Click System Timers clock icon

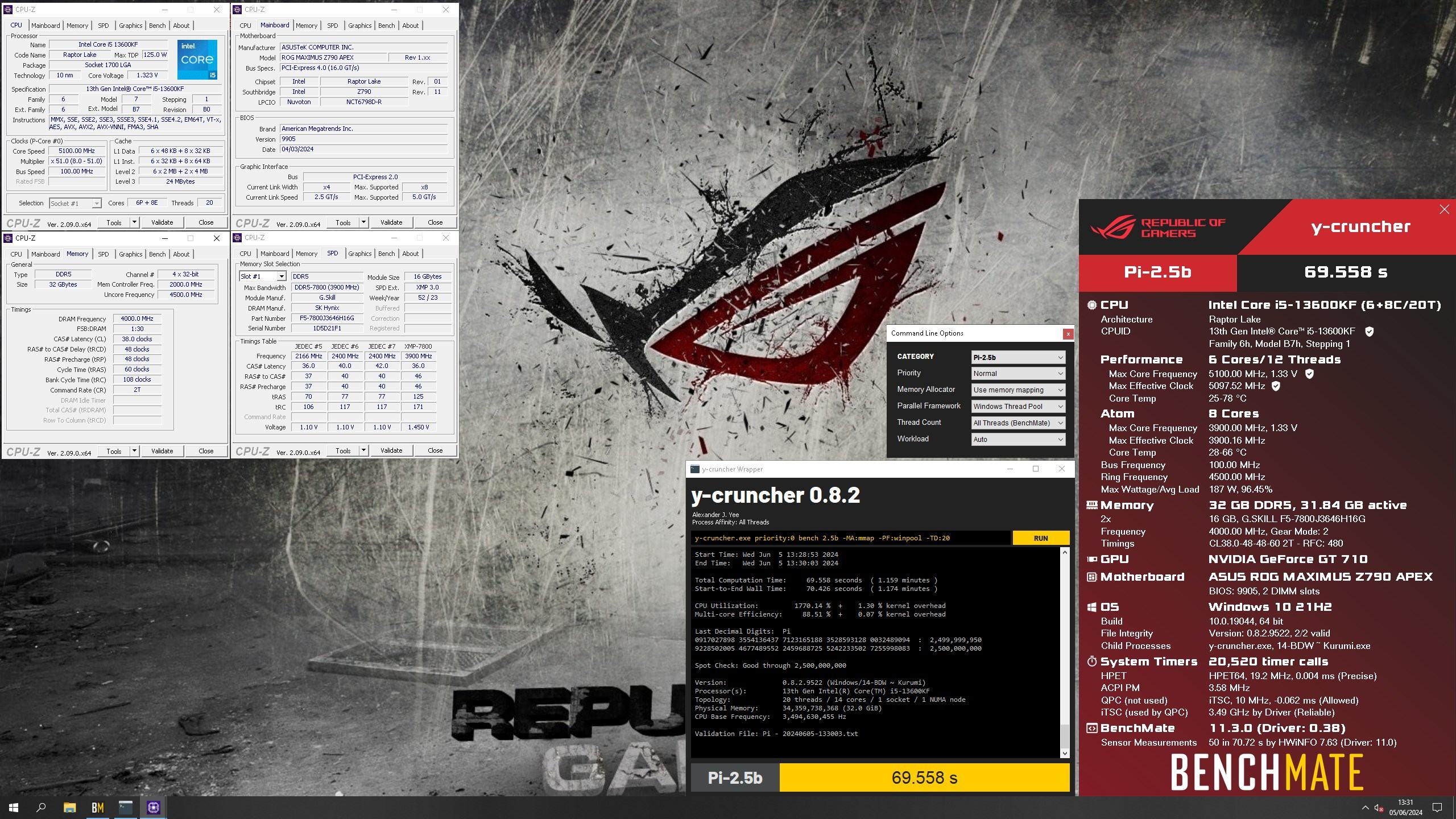click(1091, 661)
